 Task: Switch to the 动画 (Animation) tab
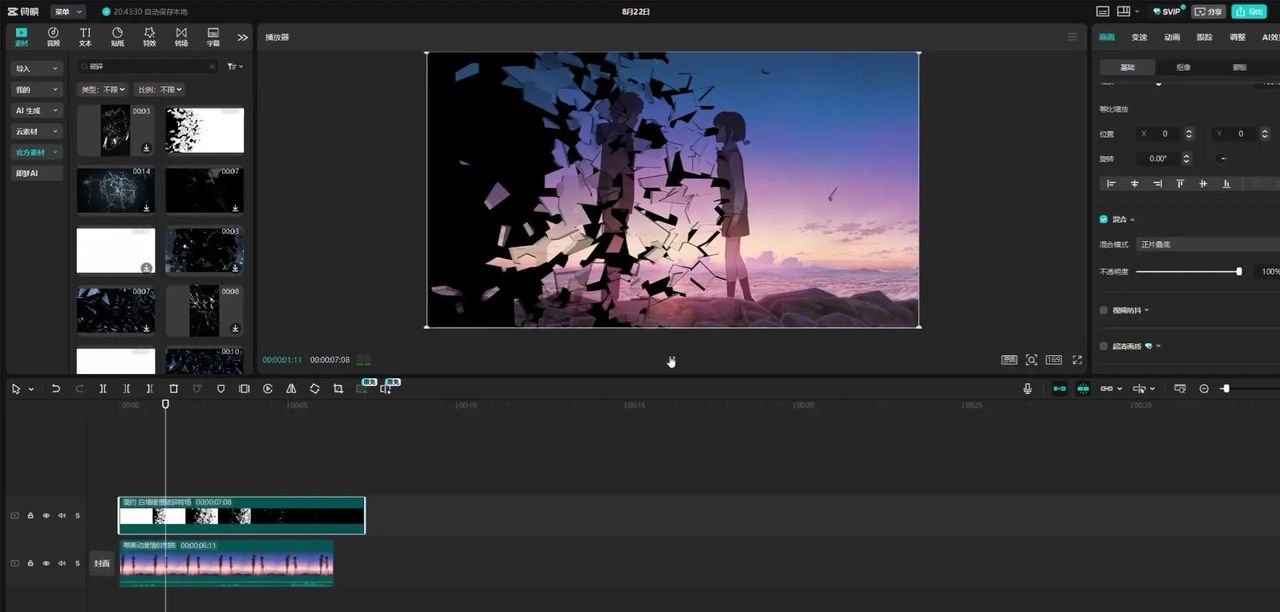(x=1172, y=37)
